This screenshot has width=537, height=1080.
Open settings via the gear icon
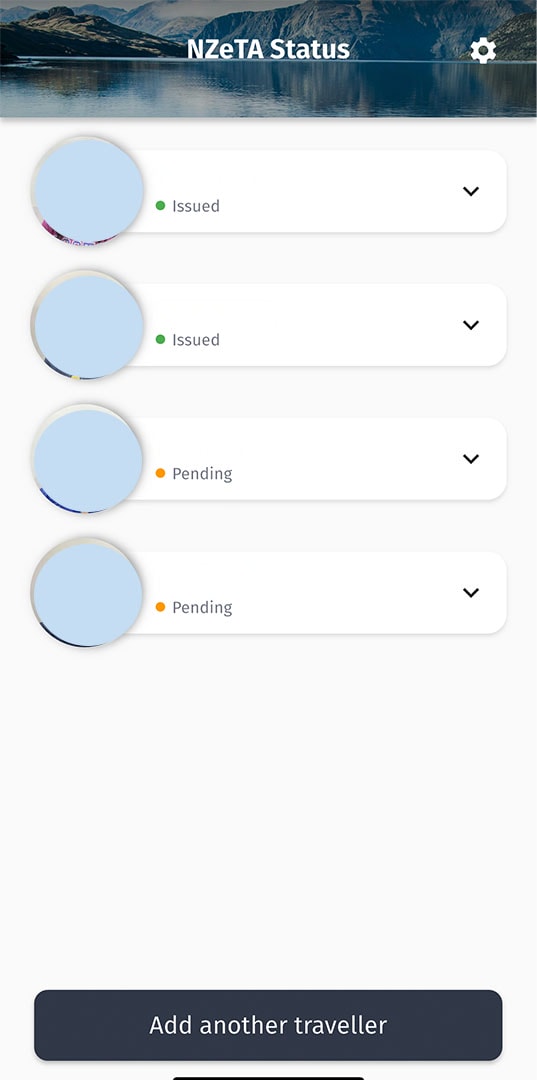pos(483,51)
